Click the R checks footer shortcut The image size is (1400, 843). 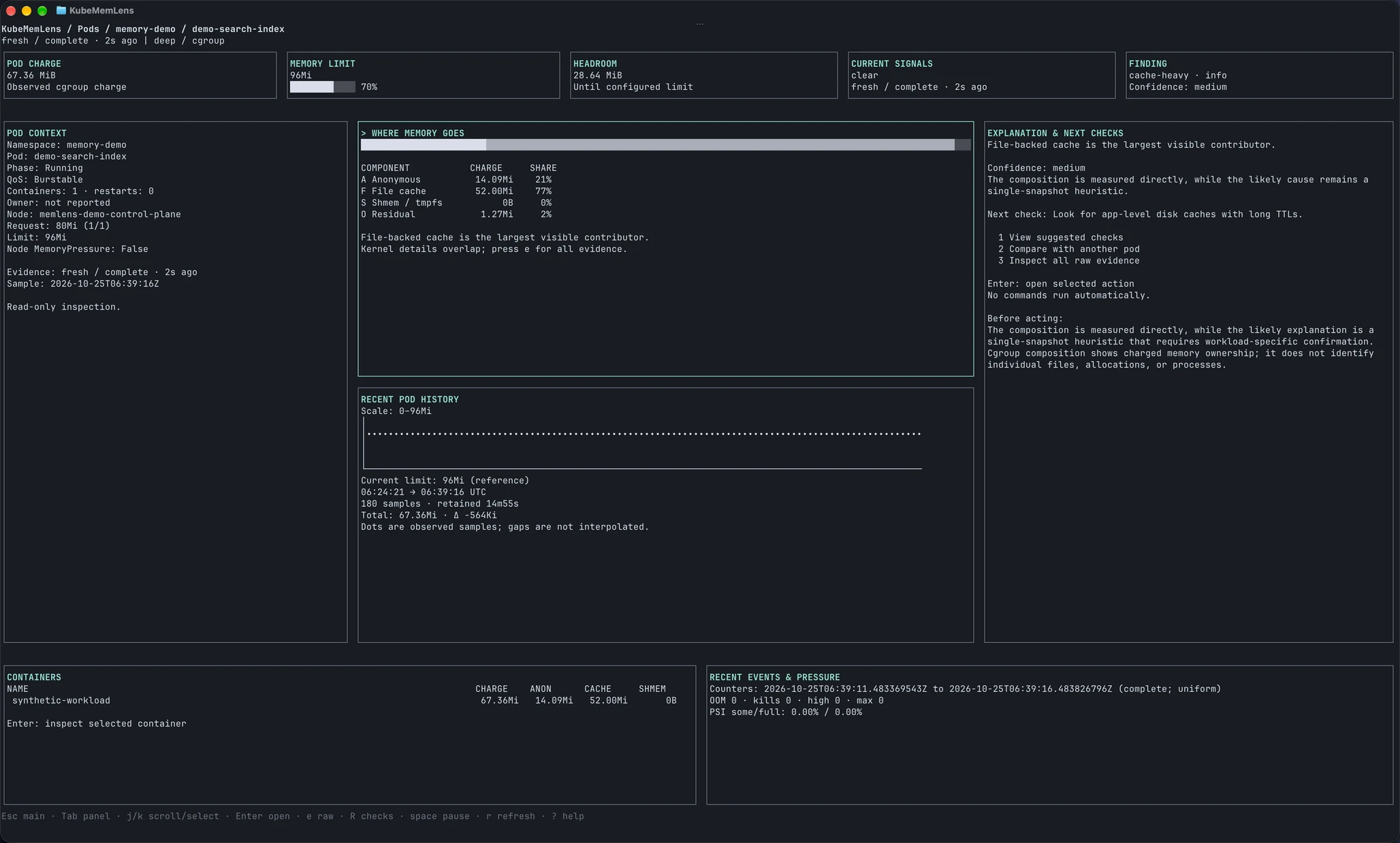pos(372,816)
